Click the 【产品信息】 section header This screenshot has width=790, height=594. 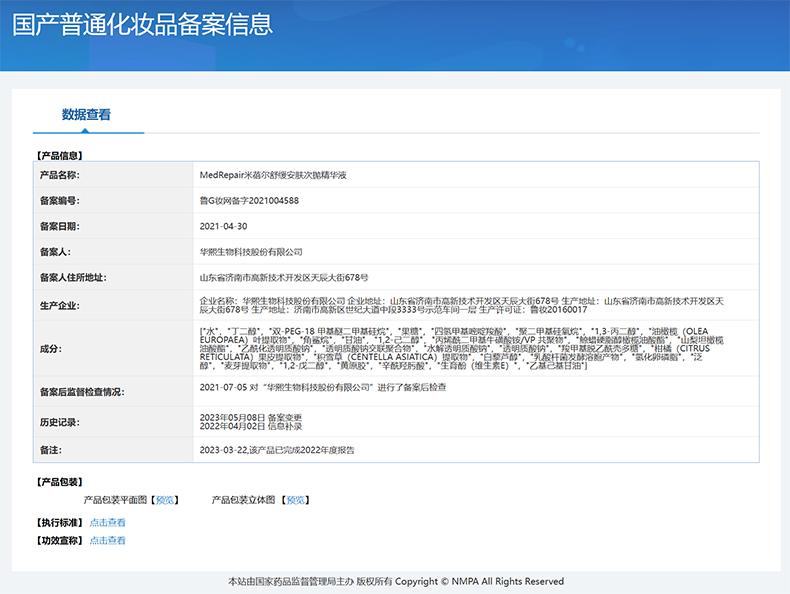59,155
